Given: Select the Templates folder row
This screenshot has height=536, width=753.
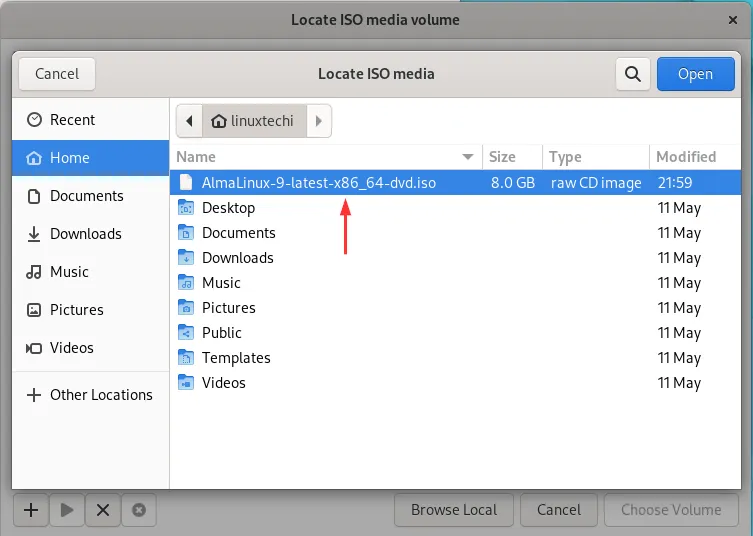Looking at the screenshot, I should tap(455, 358).
